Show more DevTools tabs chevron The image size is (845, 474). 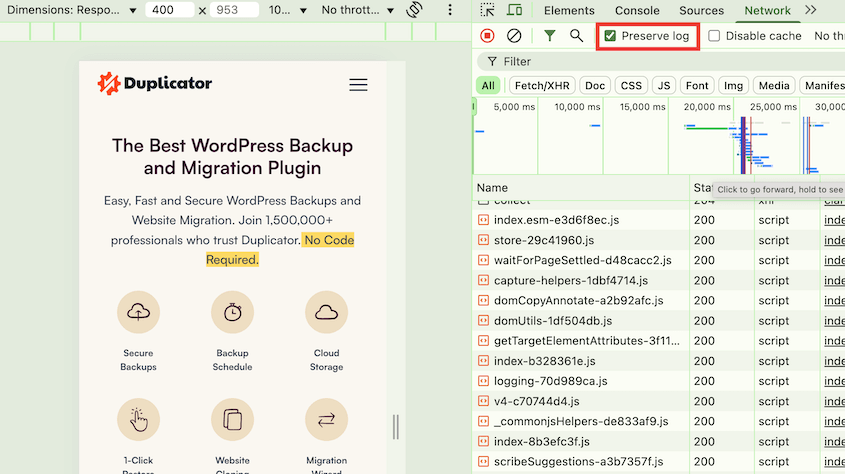click(x=811, y=10)
